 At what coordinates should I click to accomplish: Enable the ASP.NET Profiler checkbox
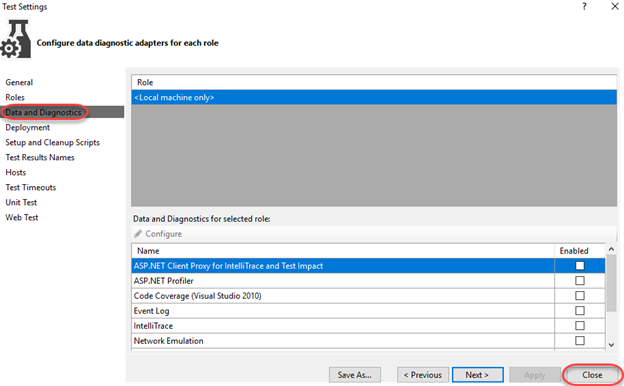[580, 281]
